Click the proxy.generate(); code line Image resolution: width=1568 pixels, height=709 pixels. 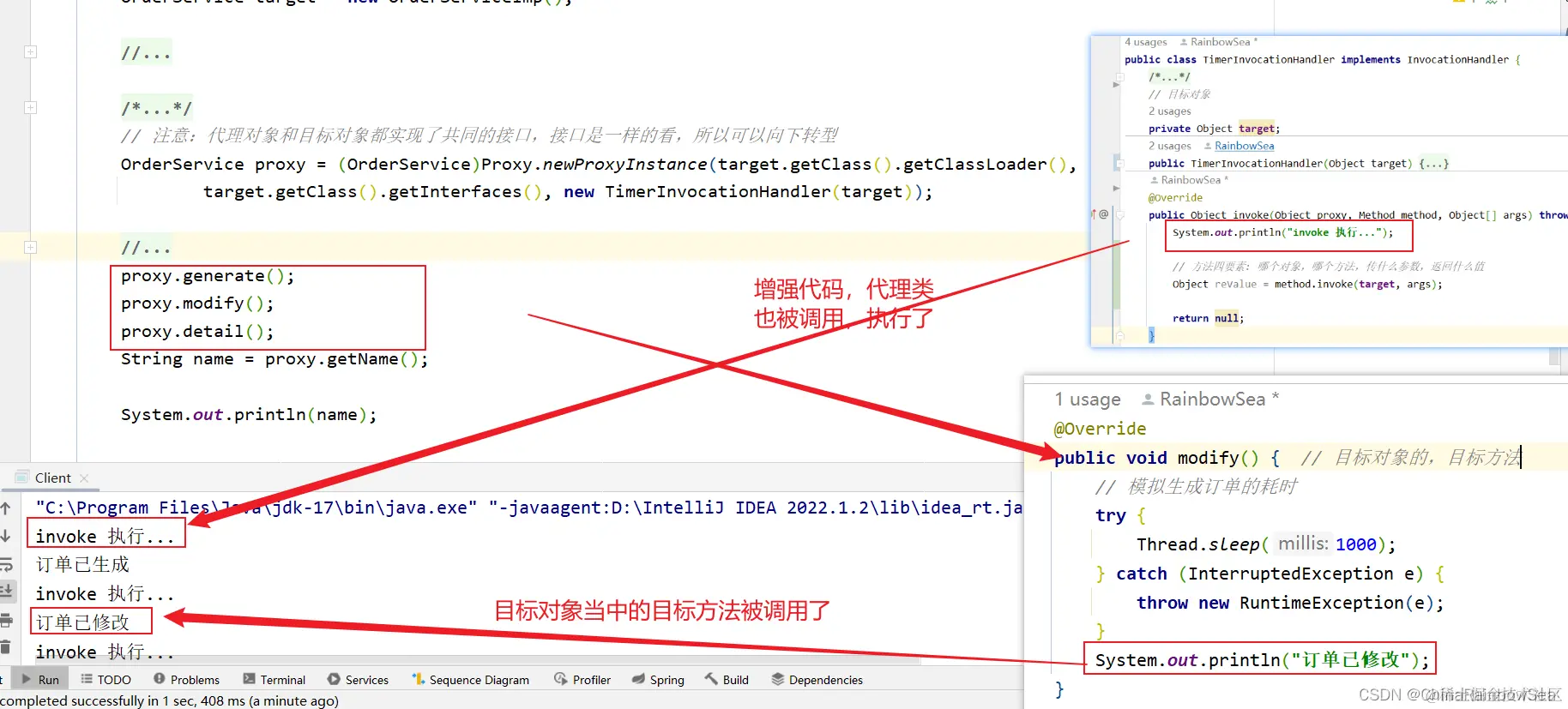pyautogui.click(x=208, y=276)
